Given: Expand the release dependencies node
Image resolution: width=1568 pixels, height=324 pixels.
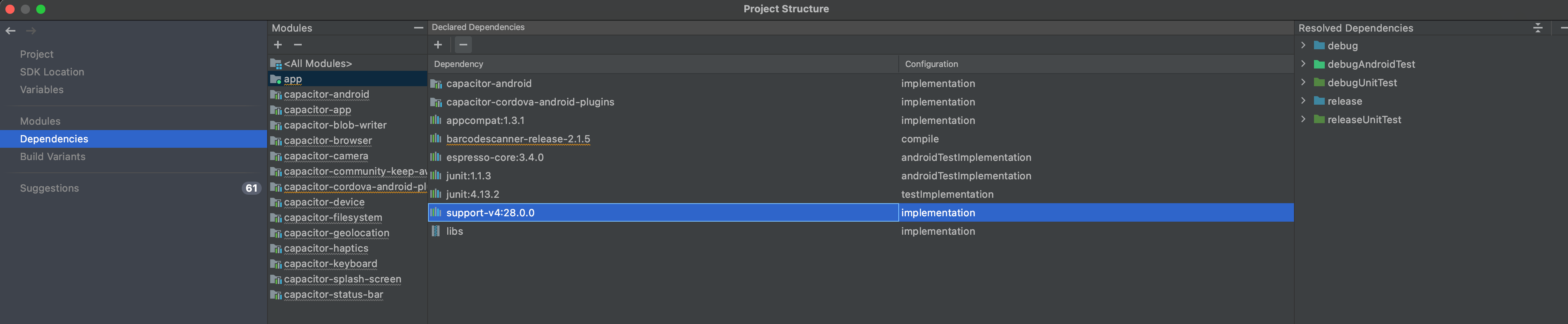Looking at the screenshot, I should (1303, 101).
